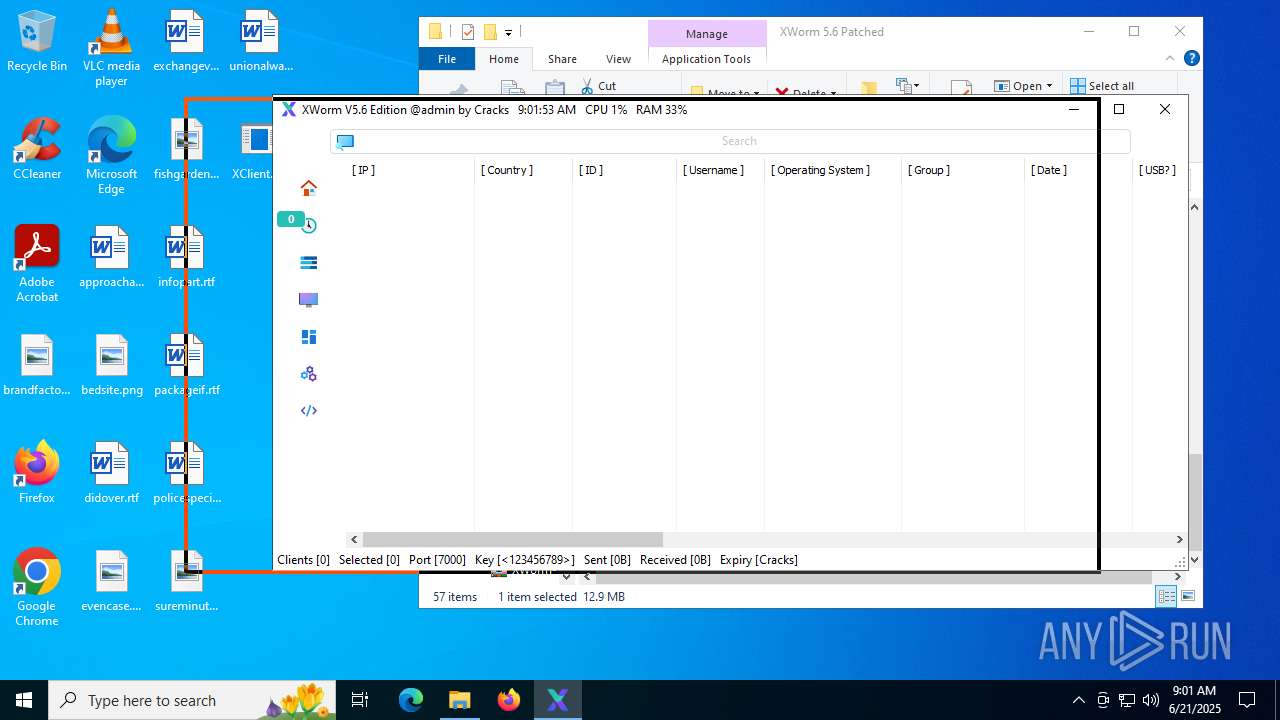Image resolution: width=1280 pixels, height=720 pixels.
Task: Expand the system tray hidden icons chevron
Action: click(x=1078, y=700)
